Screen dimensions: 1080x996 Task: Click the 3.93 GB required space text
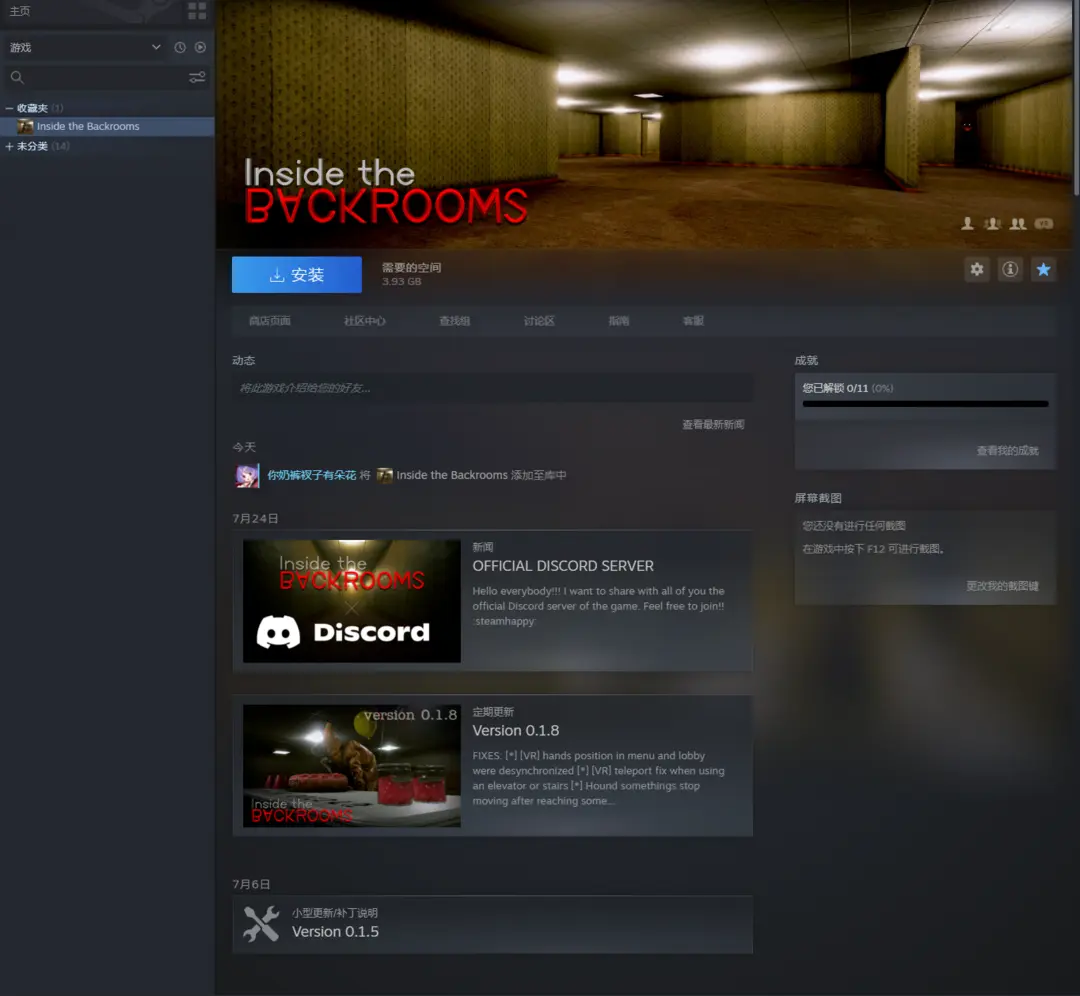coord(402,282)
